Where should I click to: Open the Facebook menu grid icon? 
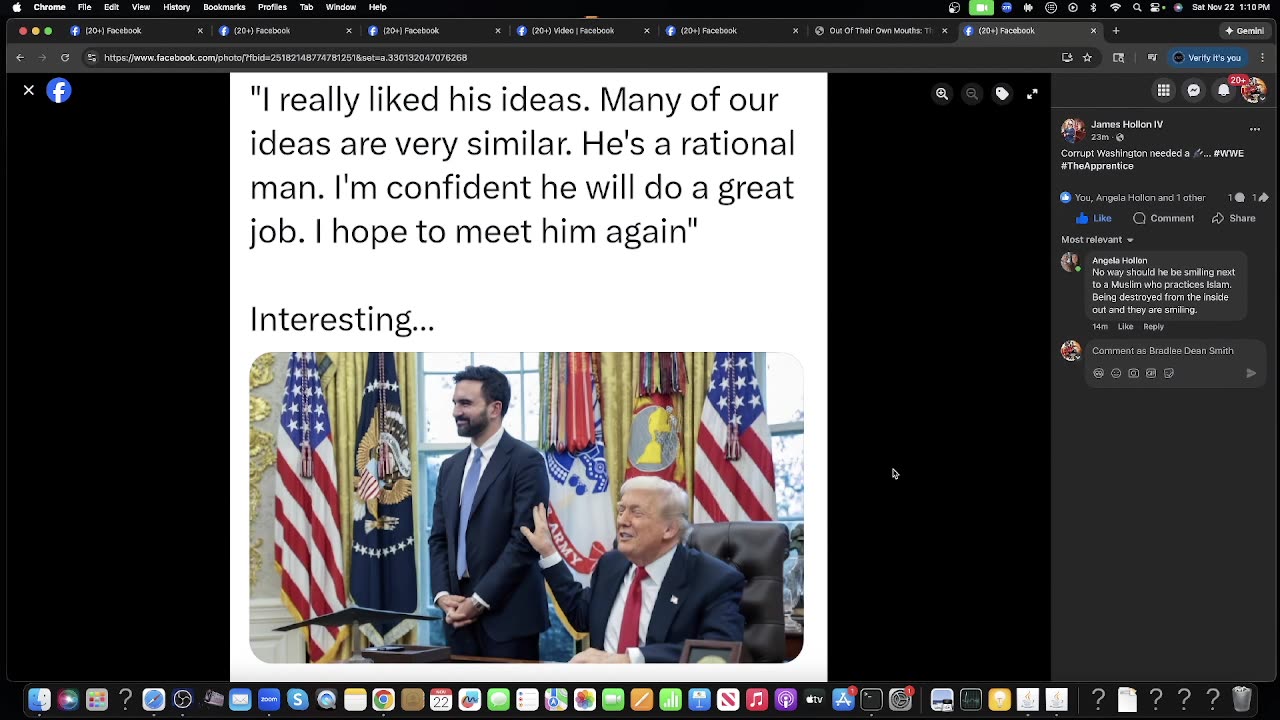[x=1163, y=90]
